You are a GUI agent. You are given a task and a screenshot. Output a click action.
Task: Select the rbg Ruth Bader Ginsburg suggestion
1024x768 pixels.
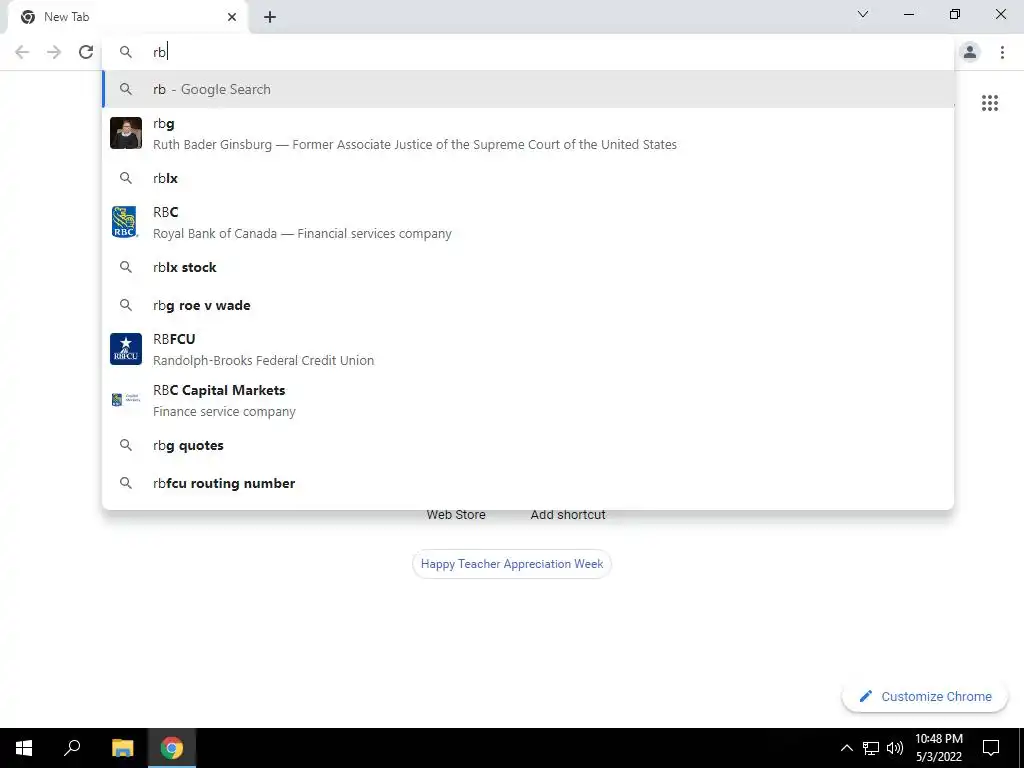[528, 134]
